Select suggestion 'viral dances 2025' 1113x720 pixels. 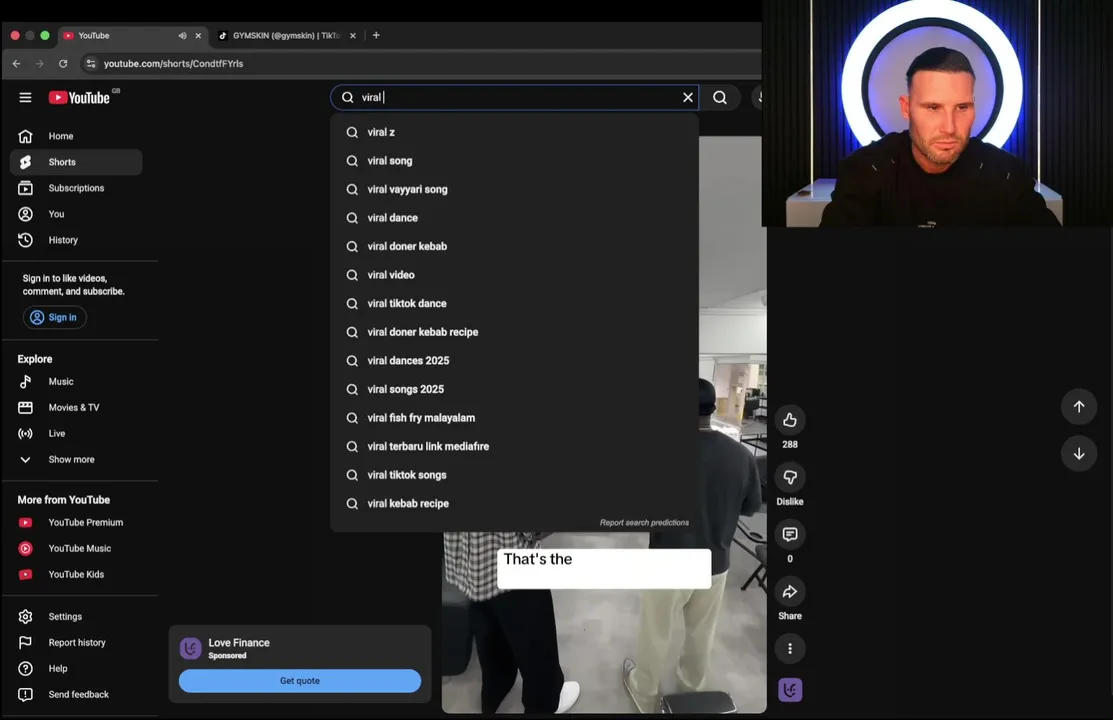pyautogui.click(x=515, y=361)
